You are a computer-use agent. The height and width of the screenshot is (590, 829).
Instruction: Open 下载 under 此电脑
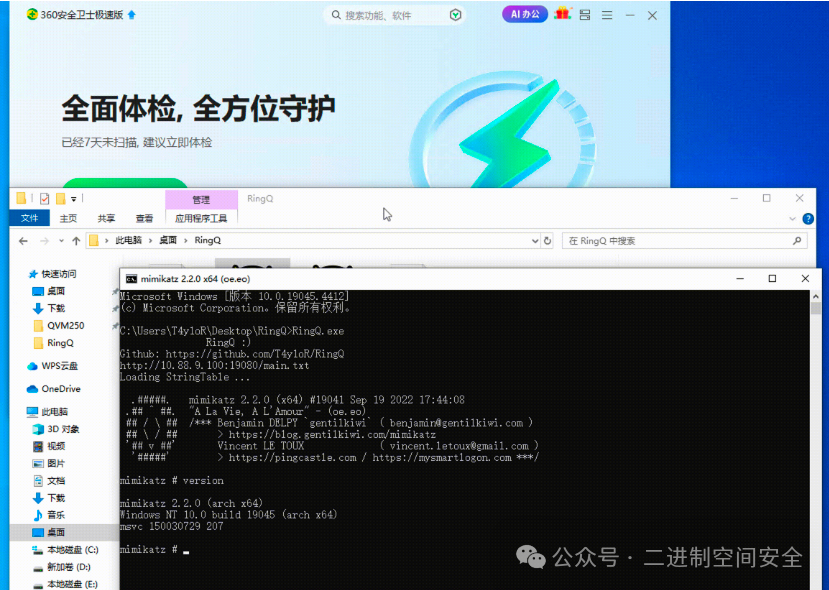49,498
